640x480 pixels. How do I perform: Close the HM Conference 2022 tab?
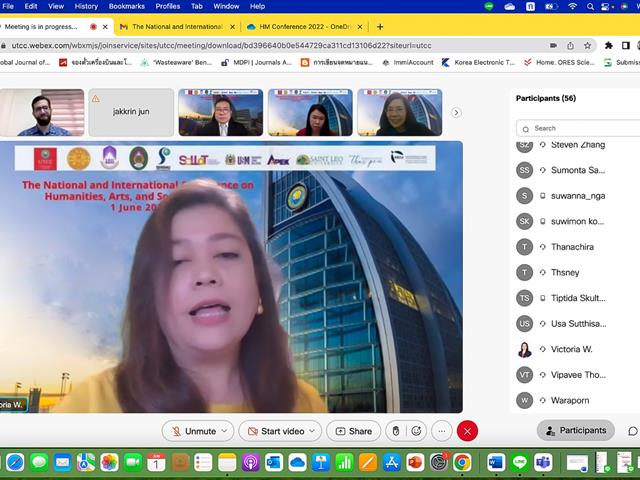360,27
